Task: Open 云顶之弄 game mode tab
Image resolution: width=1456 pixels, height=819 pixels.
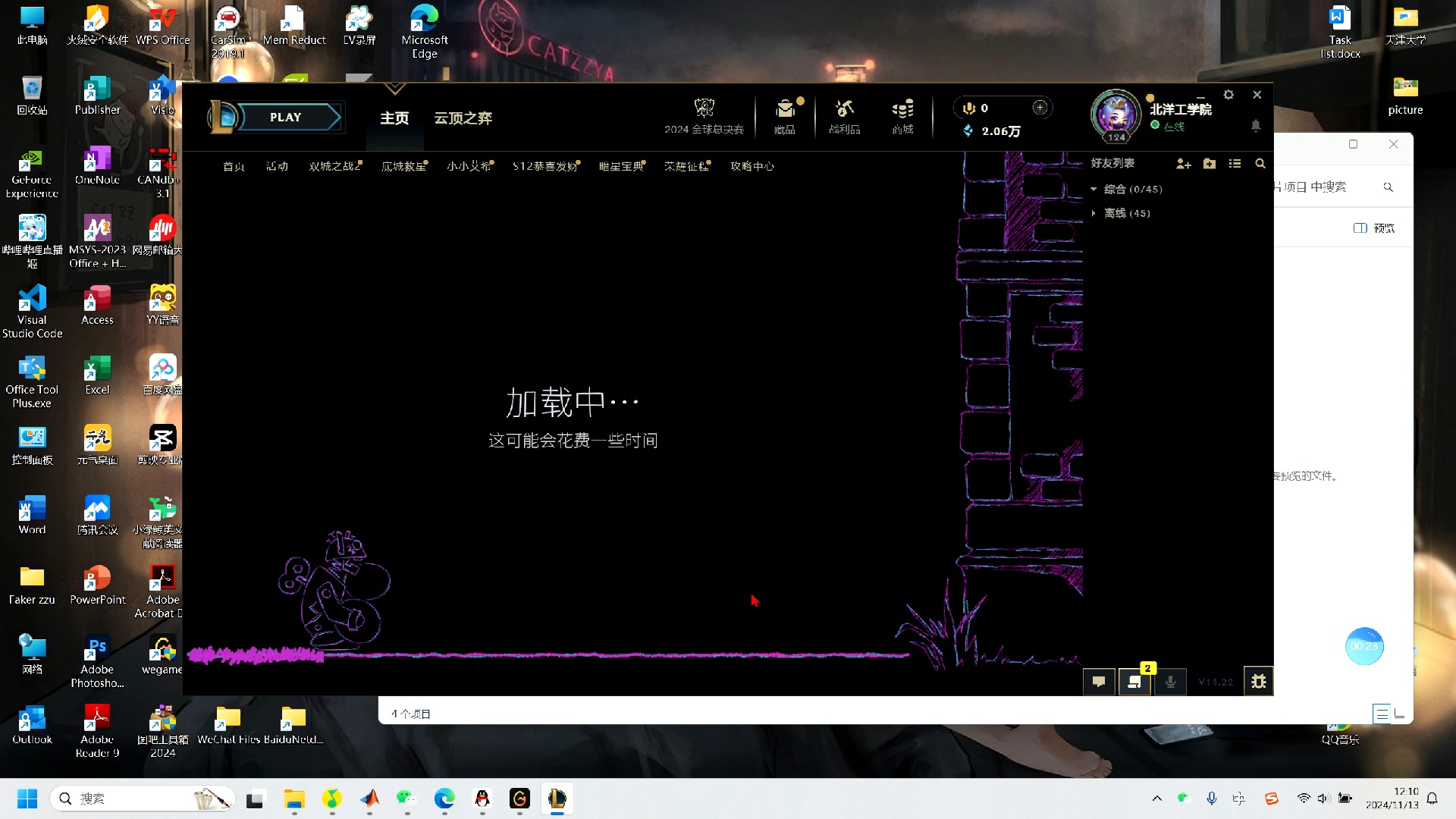Action: pyautogui.click(x=463, y=117)
